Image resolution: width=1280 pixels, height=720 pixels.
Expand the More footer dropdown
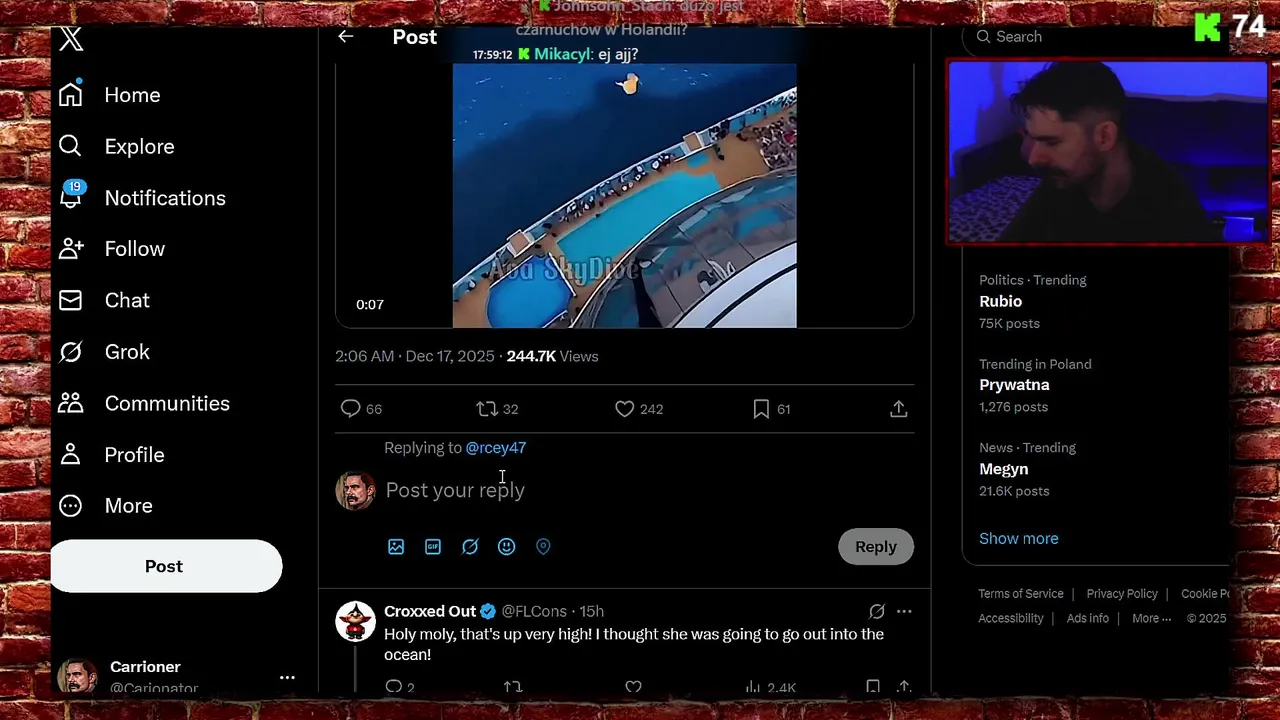pyautogui.click(x=1151, y=618)
